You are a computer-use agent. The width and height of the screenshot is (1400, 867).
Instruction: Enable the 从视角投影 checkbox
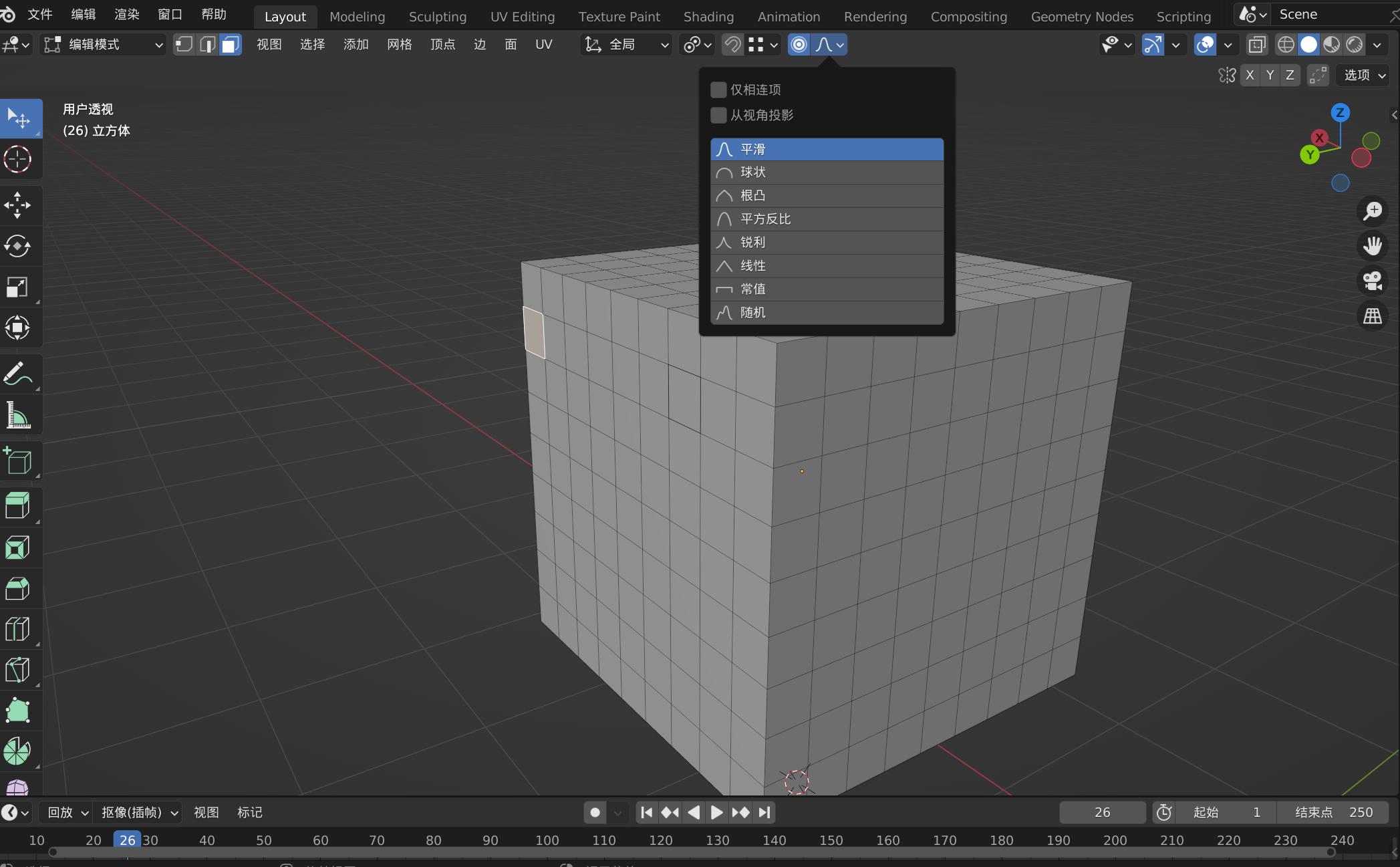pyautogui.click(x=718, y=115)
